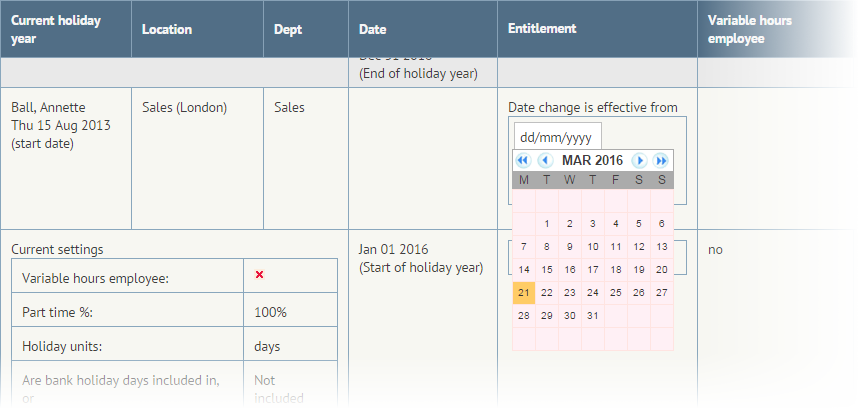This screenshot has height=408, width=858.
Task: Click the Dept column header
Action: point(288,30)
